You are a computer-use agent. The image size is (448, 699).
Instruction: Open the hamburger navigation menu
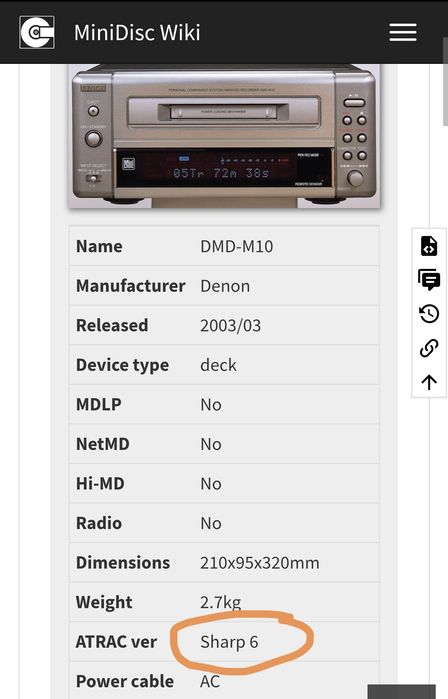point(403,33)
